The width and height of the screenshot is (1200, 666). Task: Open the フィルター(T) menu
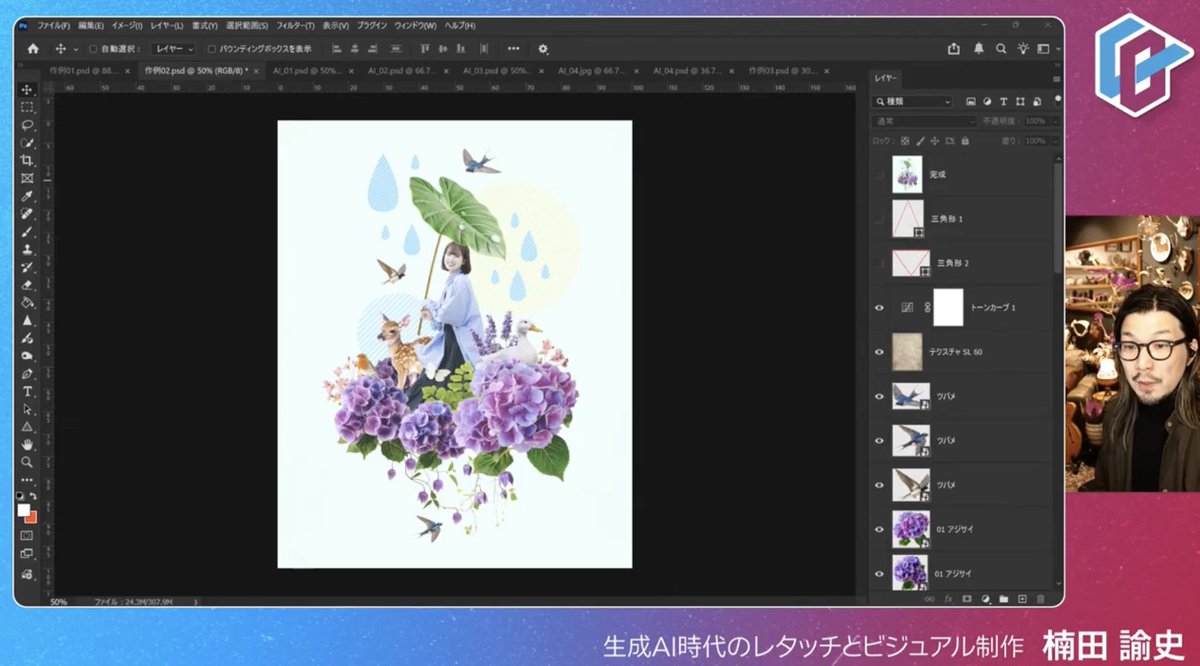pyautogui.click(x=295, y=25)
